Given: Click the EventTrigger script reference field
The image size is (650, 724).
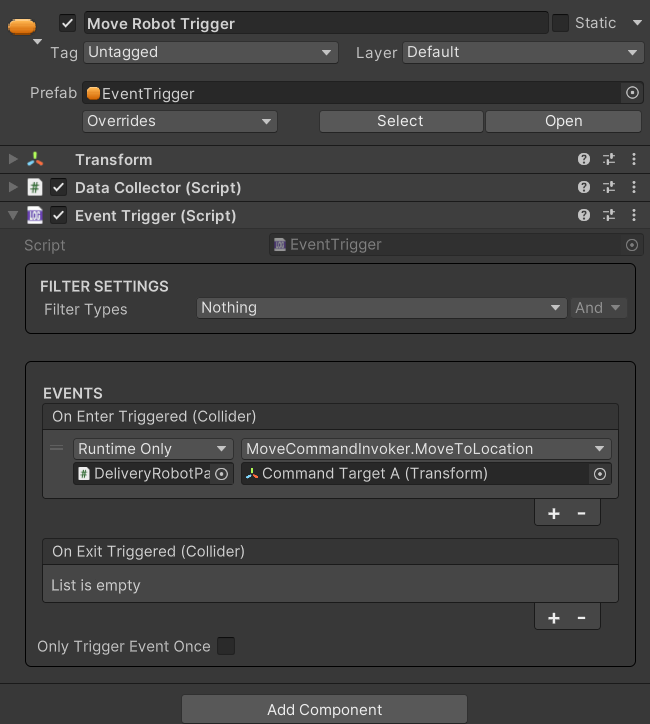Looking at the screenshot, I should point(447,245).
